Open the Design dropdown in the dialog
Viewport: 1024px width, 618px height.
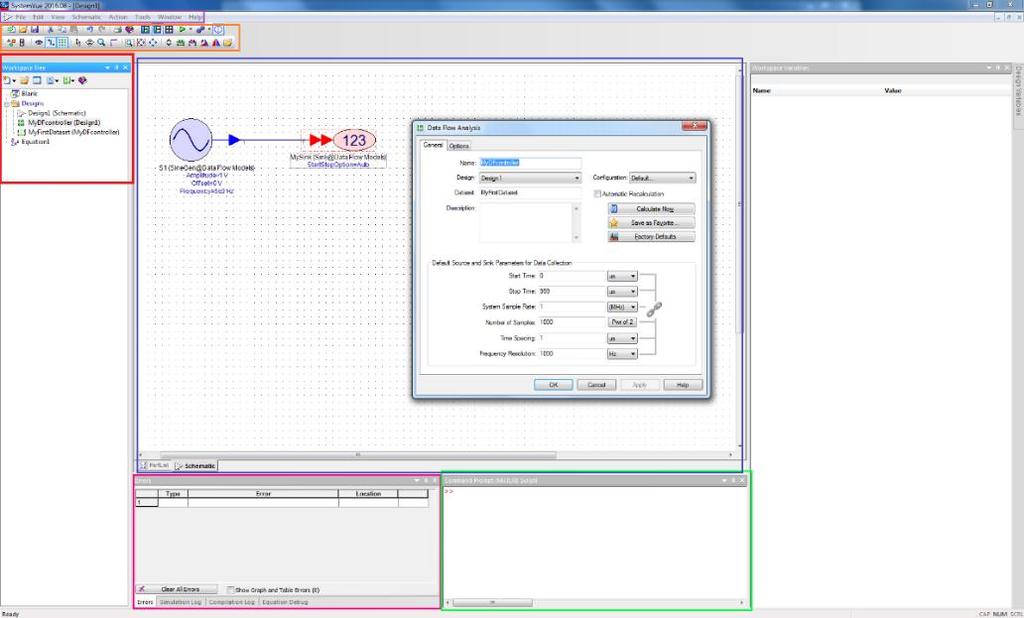[x=577, y=178]
